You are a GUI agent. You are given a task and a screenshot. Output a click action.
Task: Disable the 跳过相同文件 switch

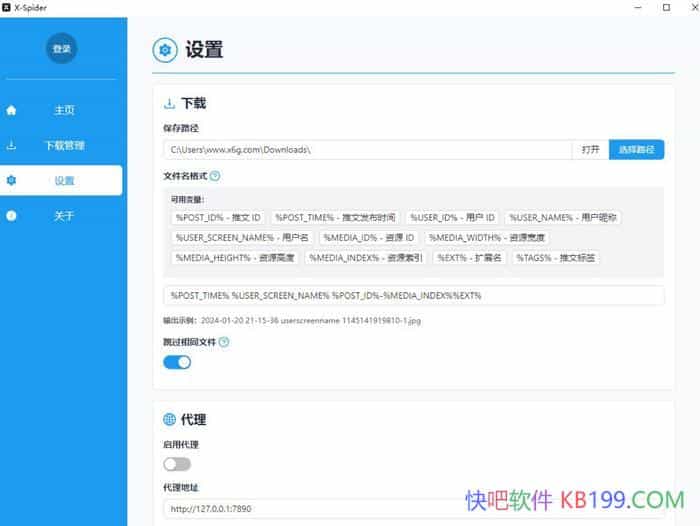tap(177, 362)
